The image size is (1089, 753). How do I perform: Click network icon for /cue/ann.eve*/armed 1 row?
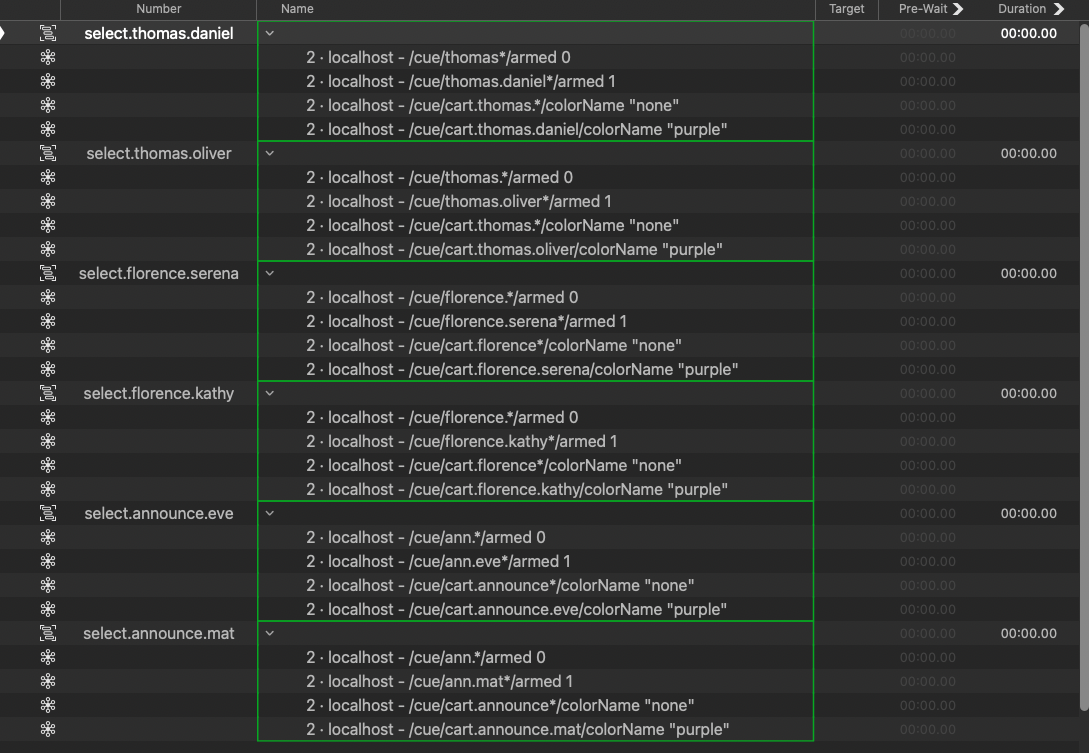(x=47, y=561)
